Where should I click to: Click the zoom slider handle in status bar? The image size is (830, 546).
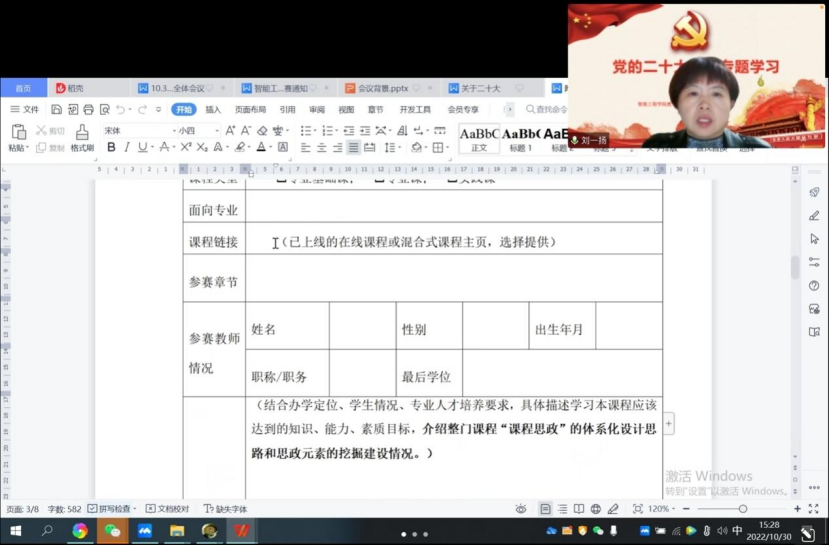tap(742, 509)
